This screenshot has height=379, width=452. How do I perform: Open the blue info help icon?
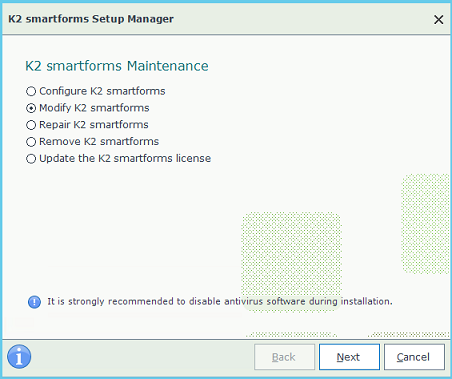pos(19,356)
